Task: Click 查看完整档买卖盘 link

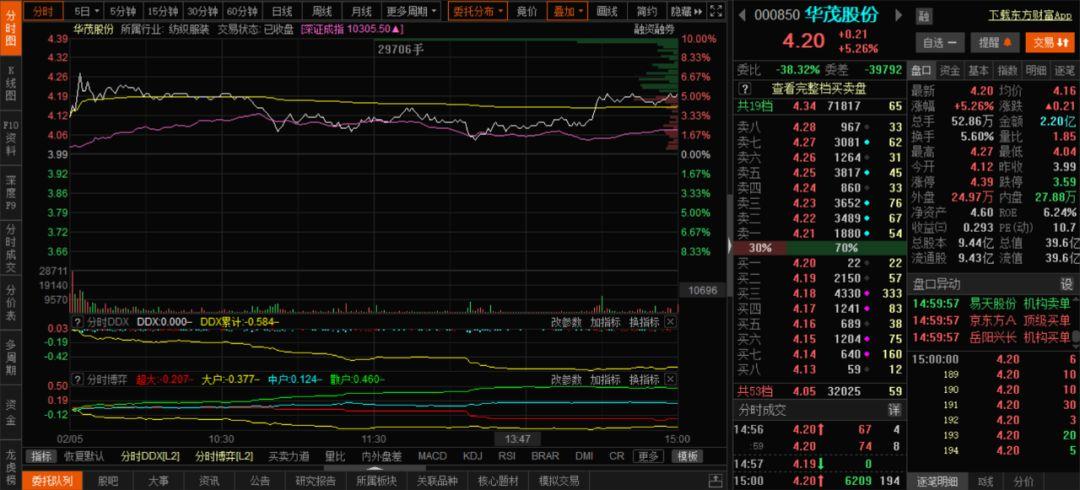Action: point(819,88)
